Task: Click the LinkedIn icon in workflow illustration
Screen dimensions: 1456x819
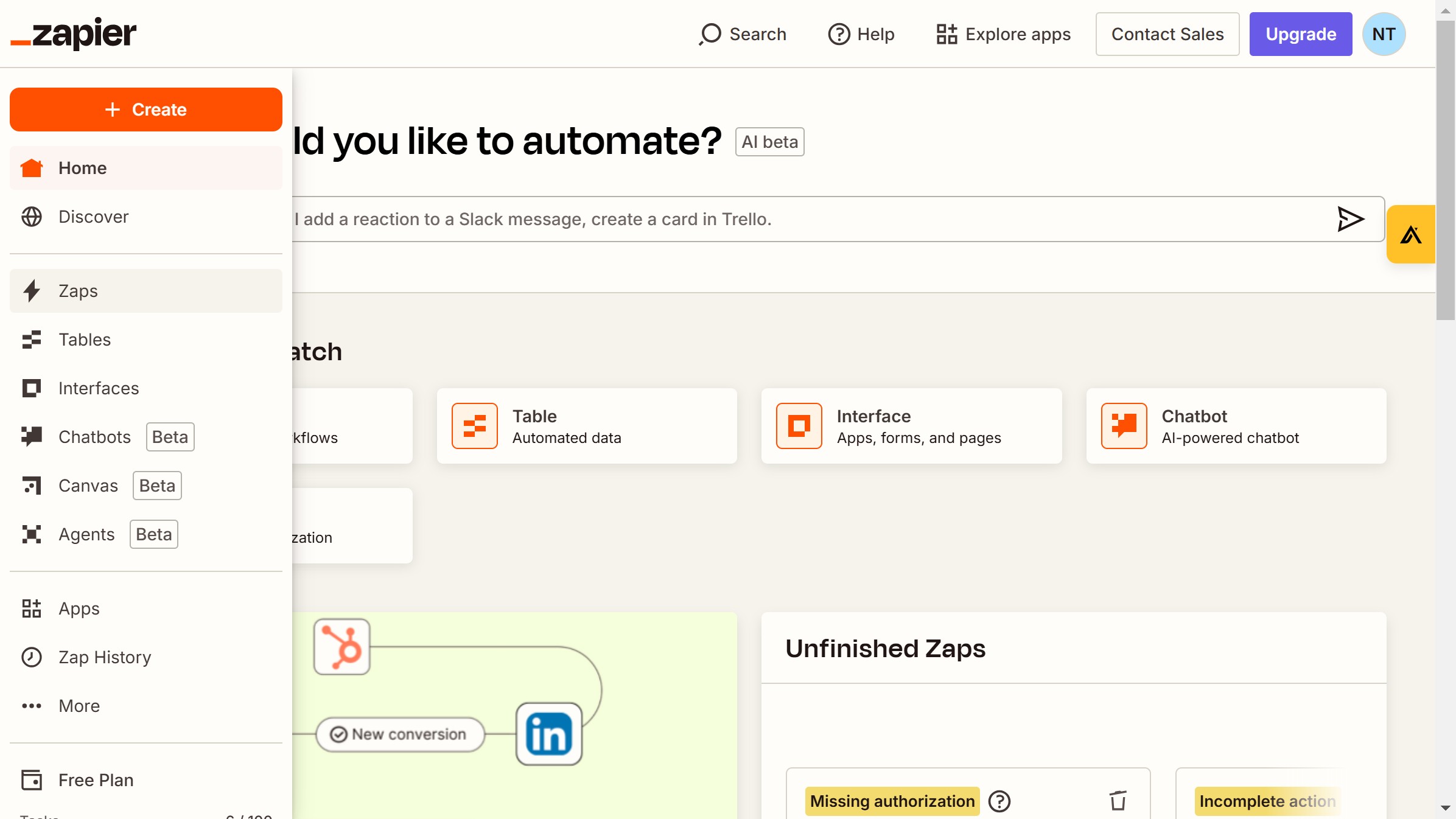Action: tap(548, 734)
